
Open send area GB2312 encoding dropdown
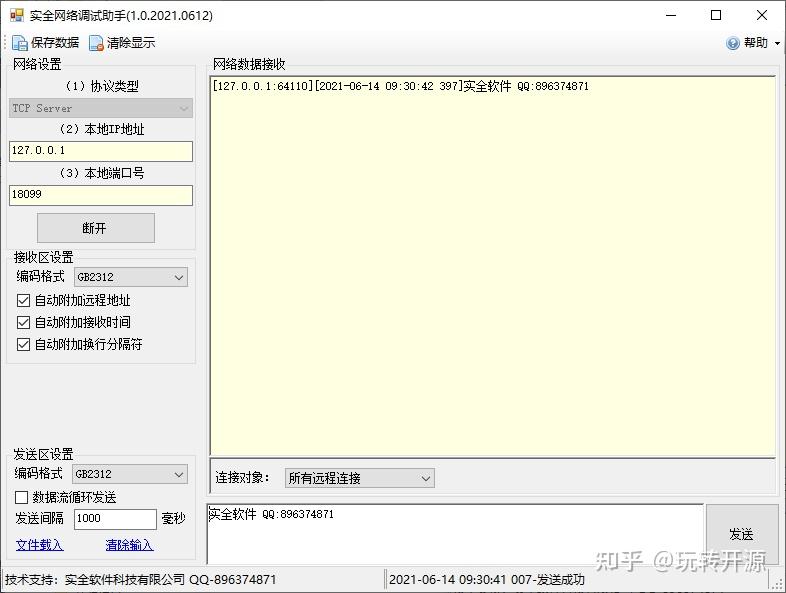point(130,474)
